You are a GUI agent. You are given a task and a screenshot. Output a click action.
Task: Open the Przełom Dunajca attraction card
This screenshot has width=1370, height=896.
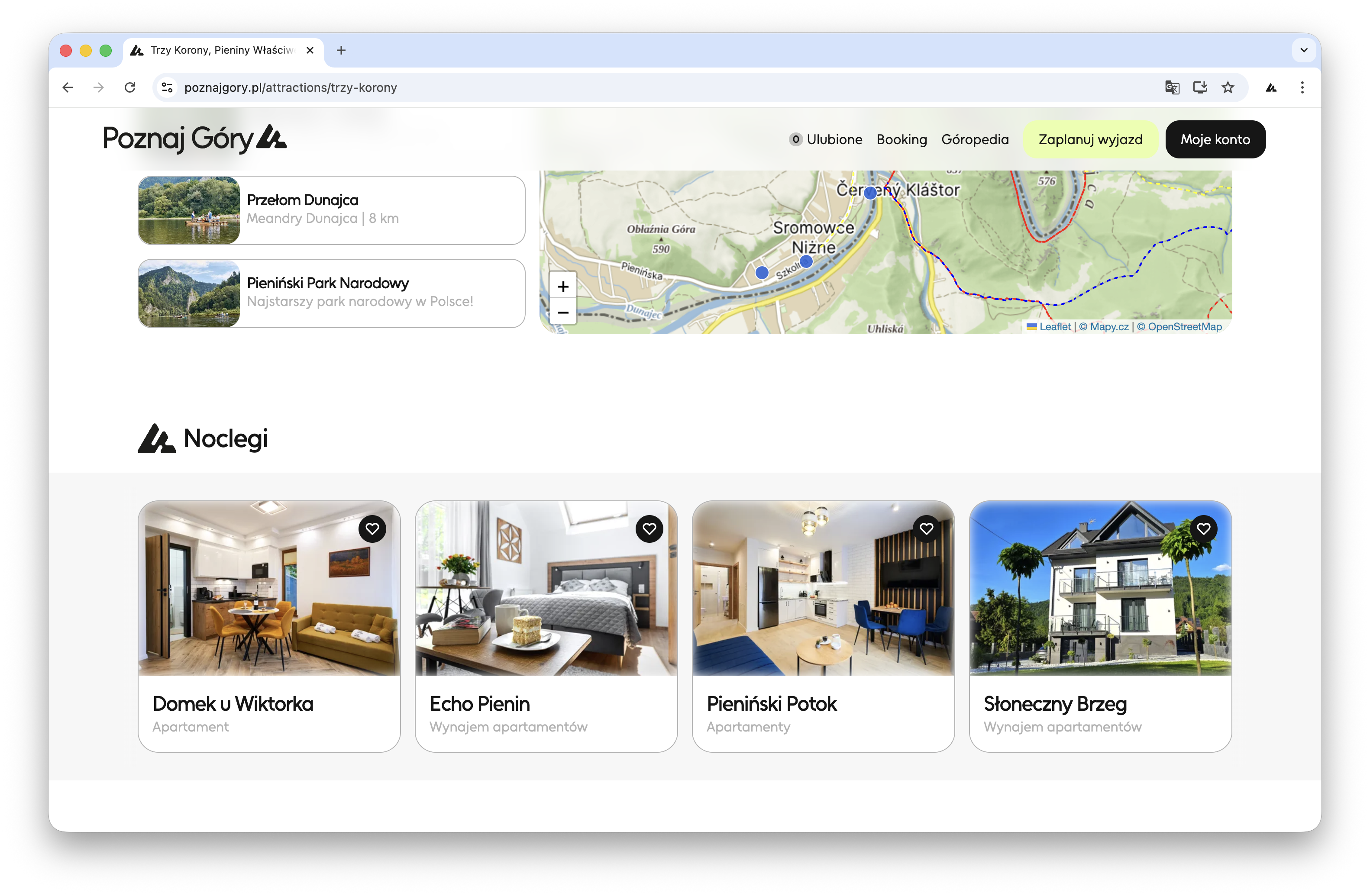[x=331, y=210]
